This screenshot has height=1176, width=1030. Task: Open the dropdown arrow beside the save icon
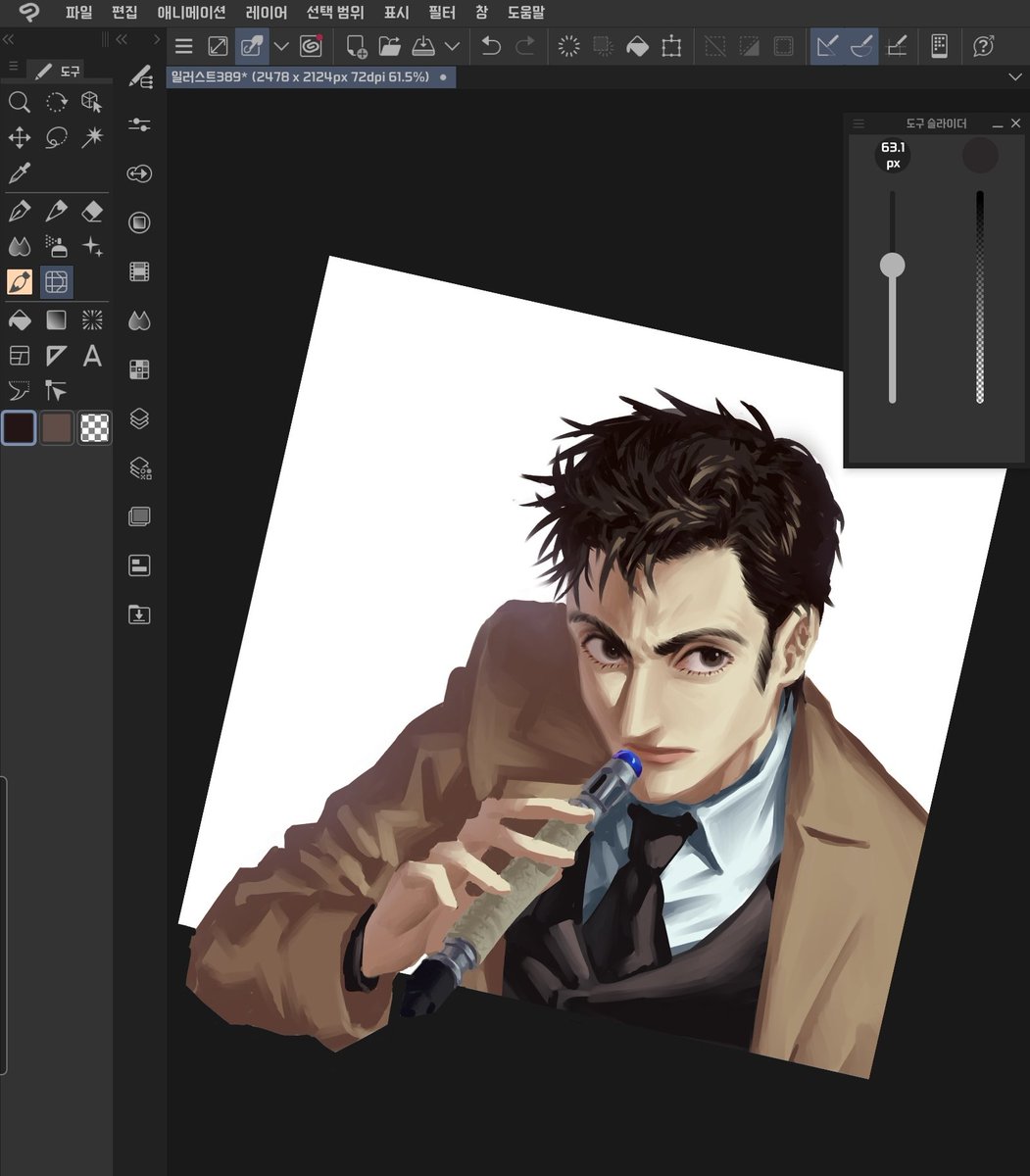452,46
